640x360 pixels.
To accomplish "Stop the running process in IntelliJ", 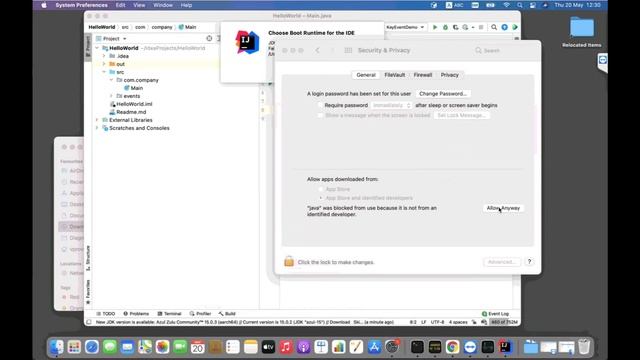I will point(481,27).
